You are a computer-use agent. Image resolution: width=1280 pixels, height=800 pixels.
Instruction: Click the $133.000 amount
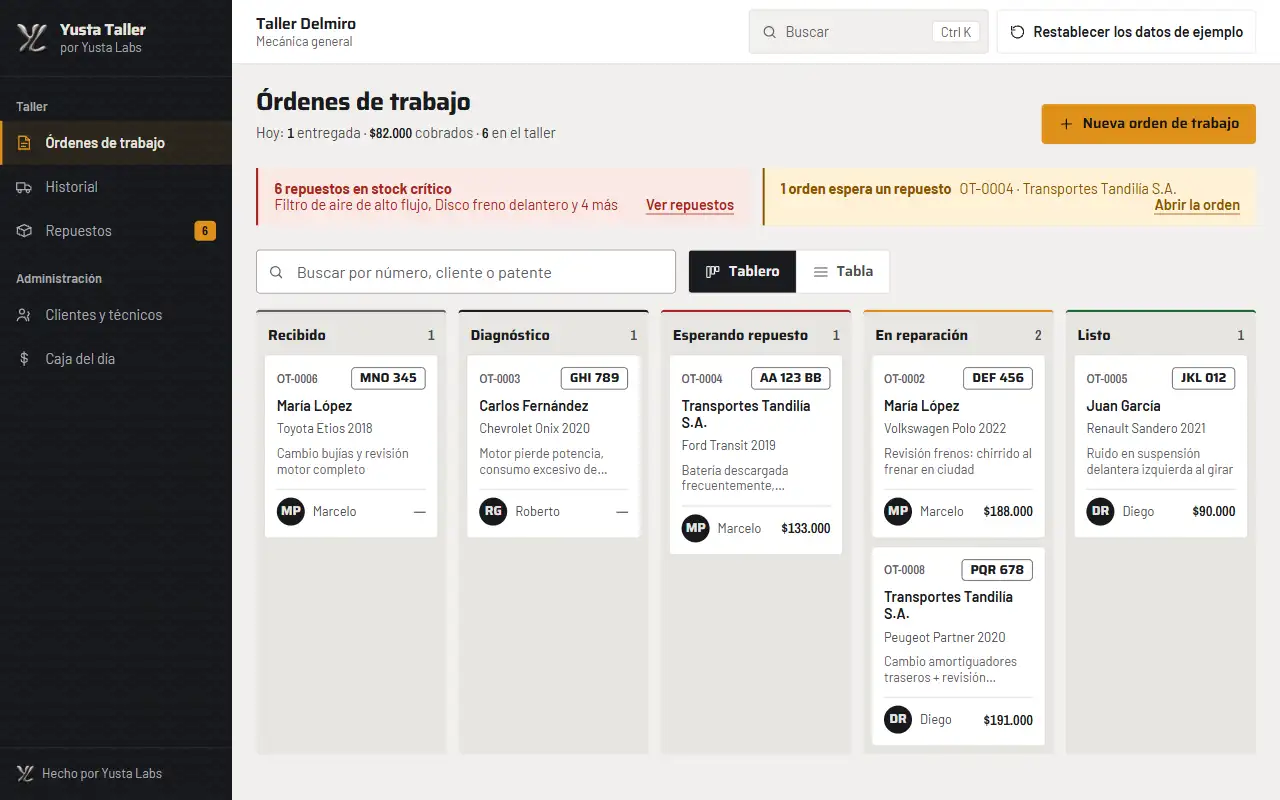pyautogui.click(x=805, y=528)
